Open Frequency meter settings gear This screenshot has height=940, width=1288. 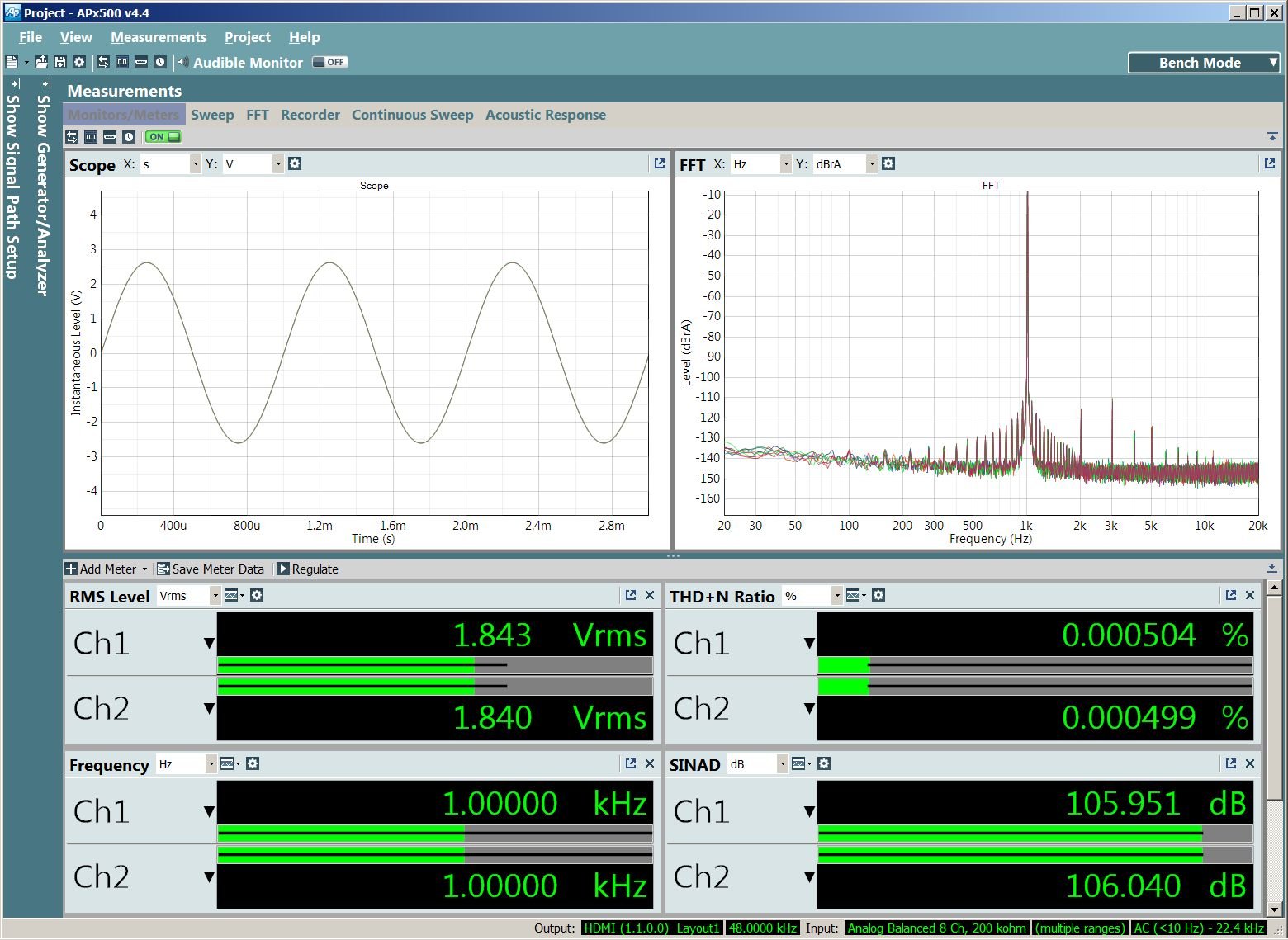pyautogui.click(x=253, y=763)
